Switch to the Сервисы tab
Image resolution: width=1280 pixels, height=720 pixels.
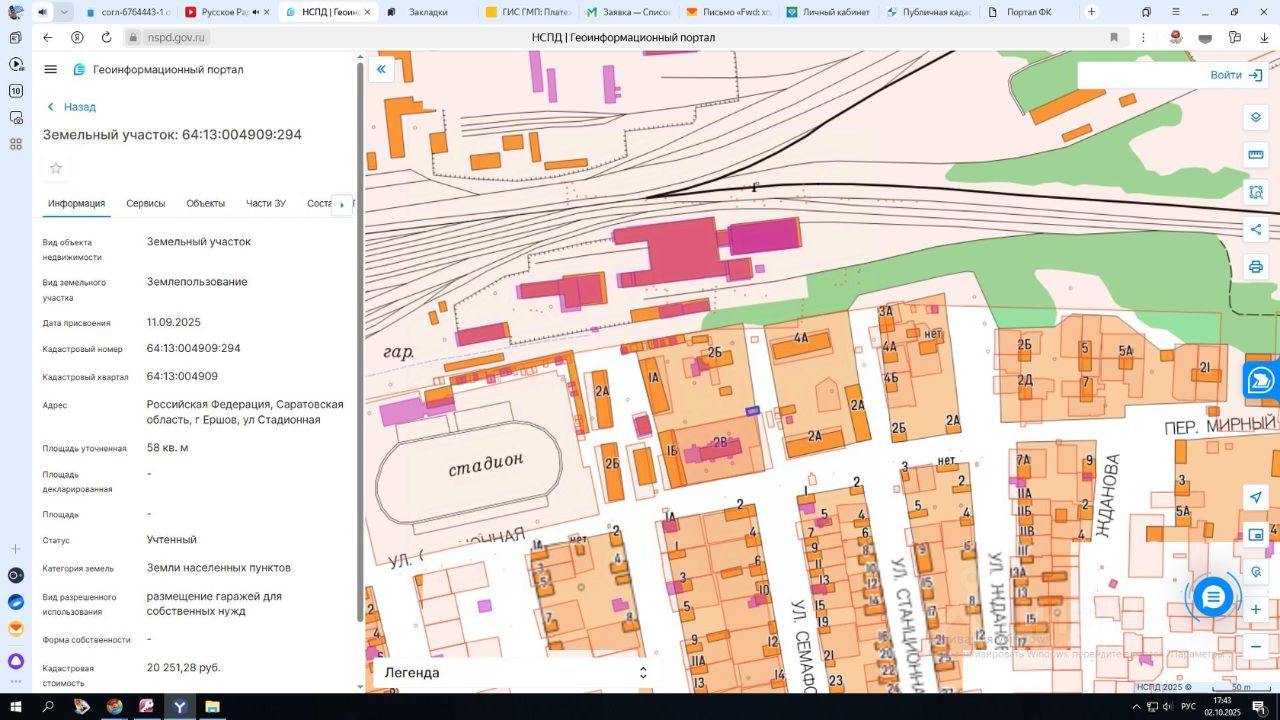click(x=146, y=203)
